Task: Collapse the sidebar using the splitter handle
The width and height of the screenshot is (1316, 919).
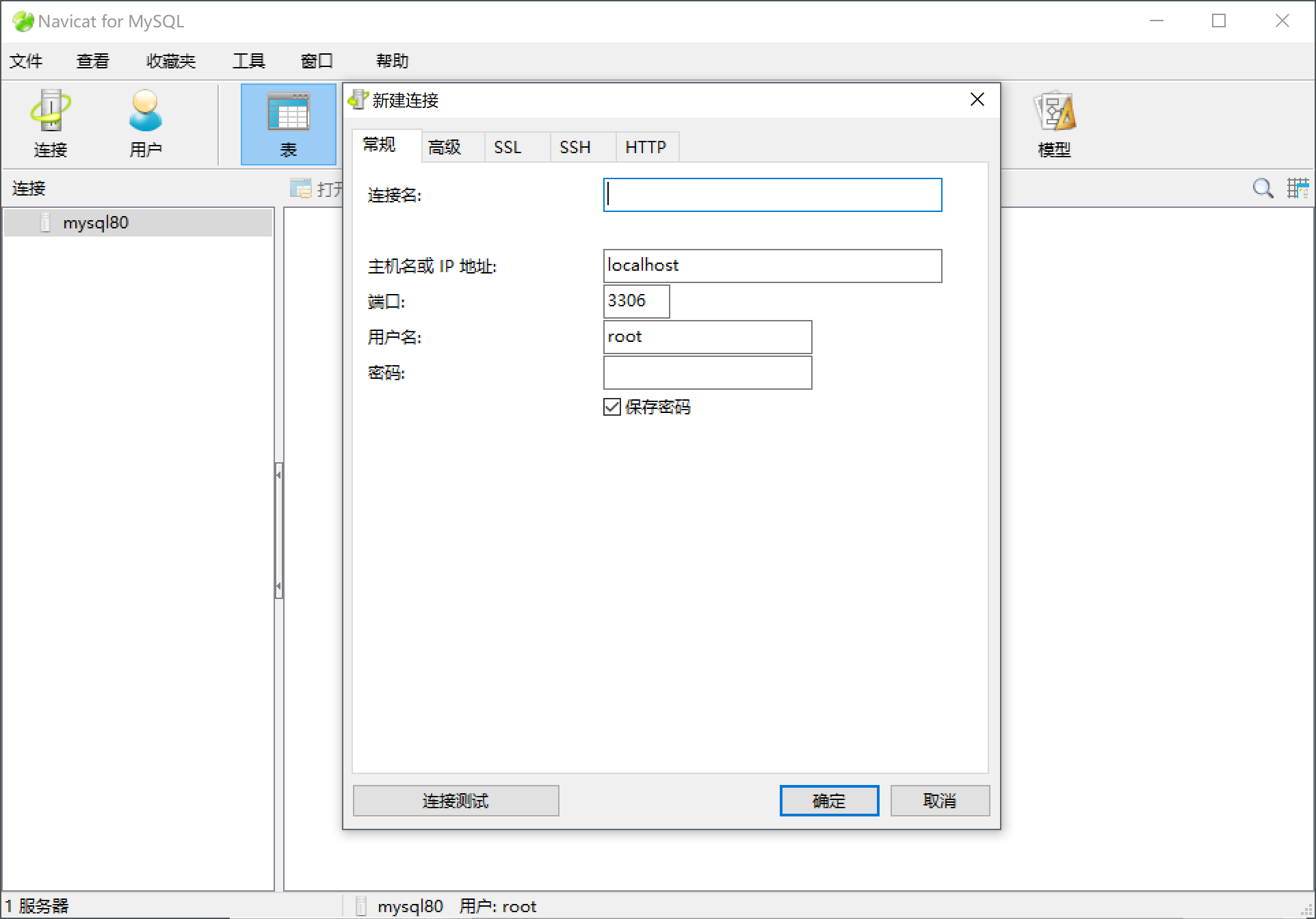Action: (278, 531)
